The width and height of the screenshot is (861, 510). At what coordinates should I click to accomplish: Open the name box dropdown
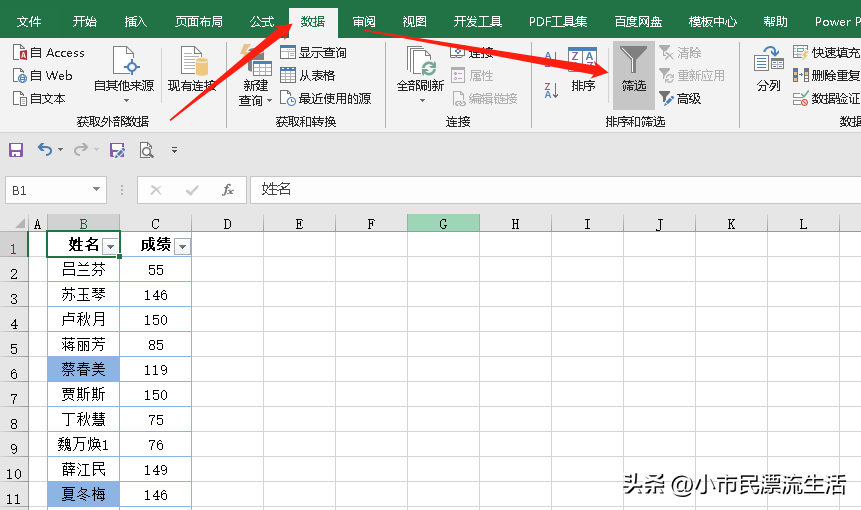[96, 190]
